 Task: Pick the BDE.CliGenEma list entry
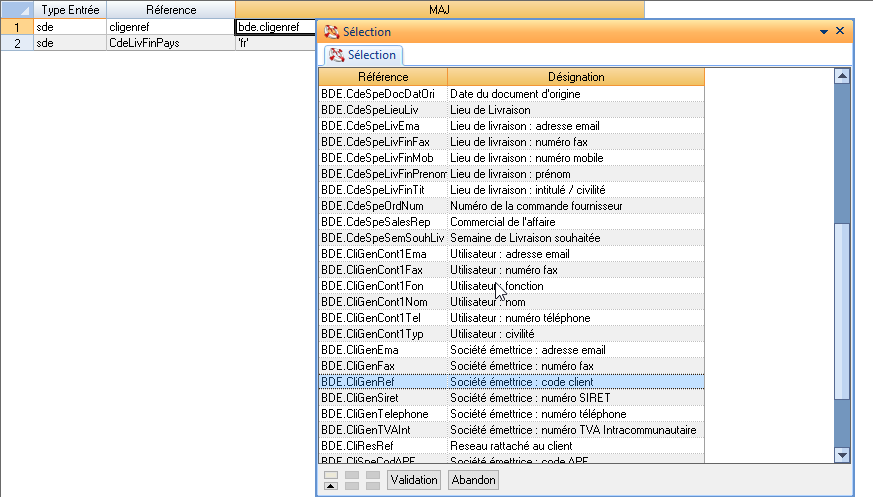(x=382, y=350)
